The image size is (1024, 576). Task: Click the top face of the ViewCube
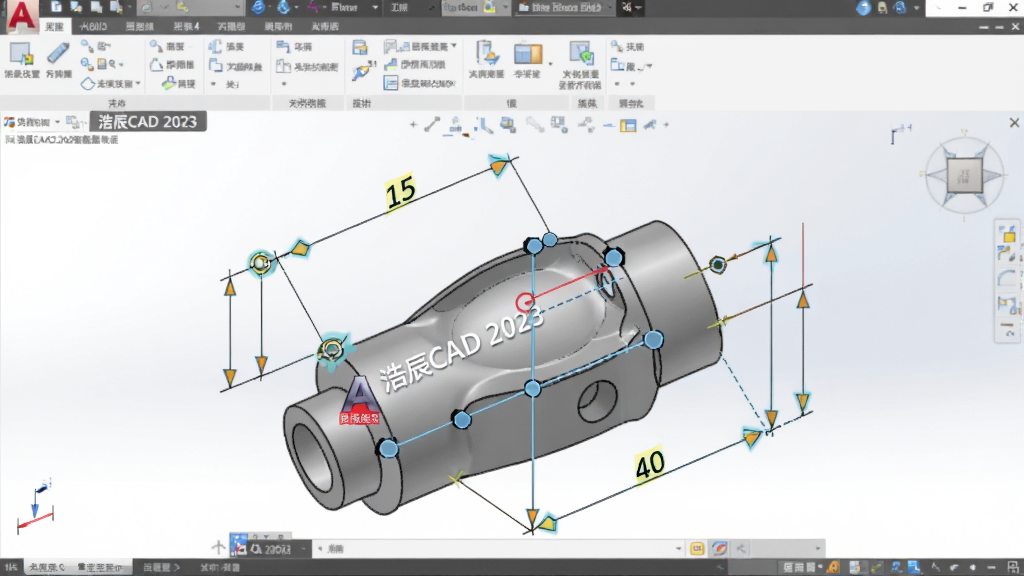[965, 175]
